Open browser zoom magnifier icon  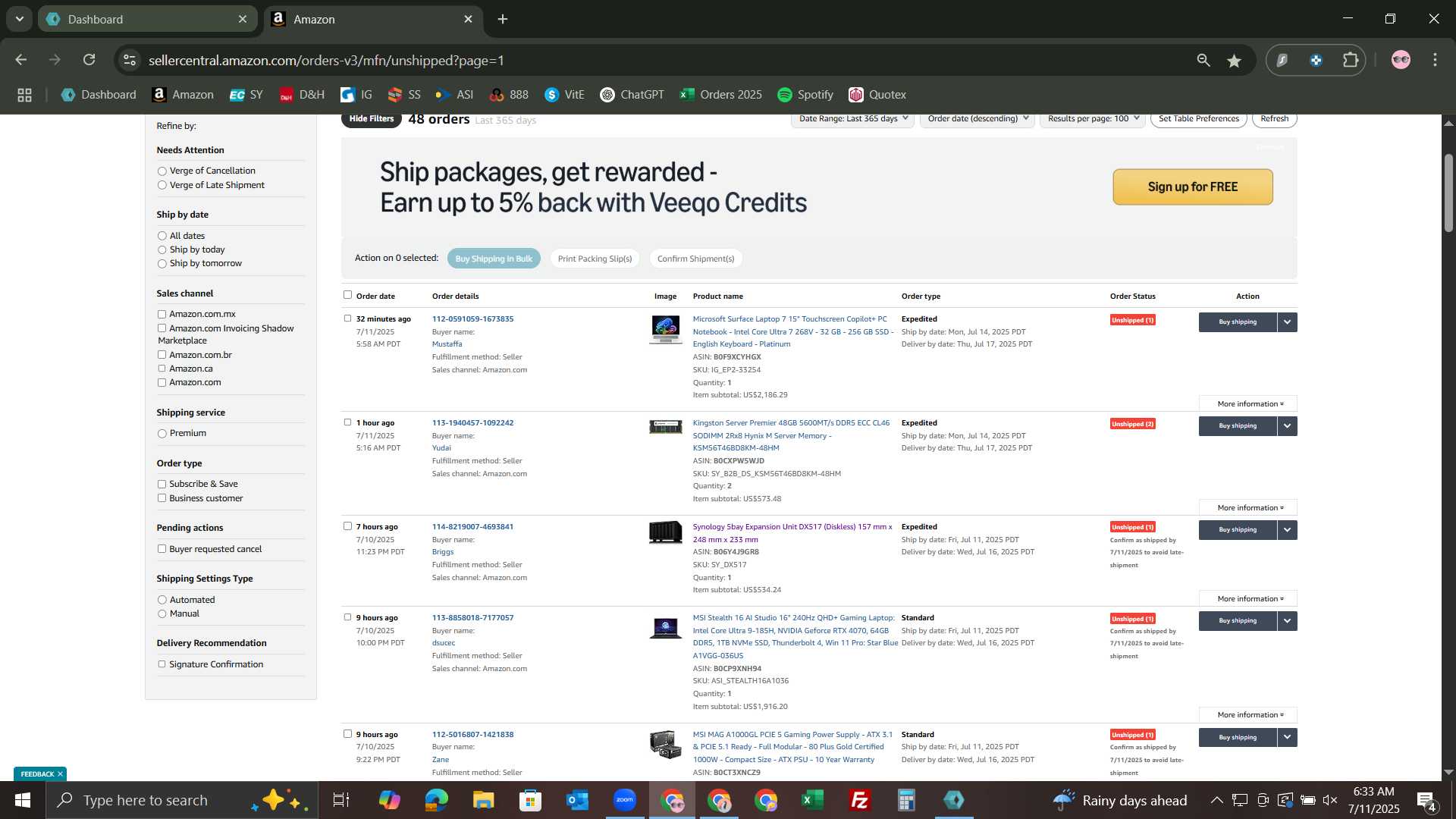[1203, 60]
